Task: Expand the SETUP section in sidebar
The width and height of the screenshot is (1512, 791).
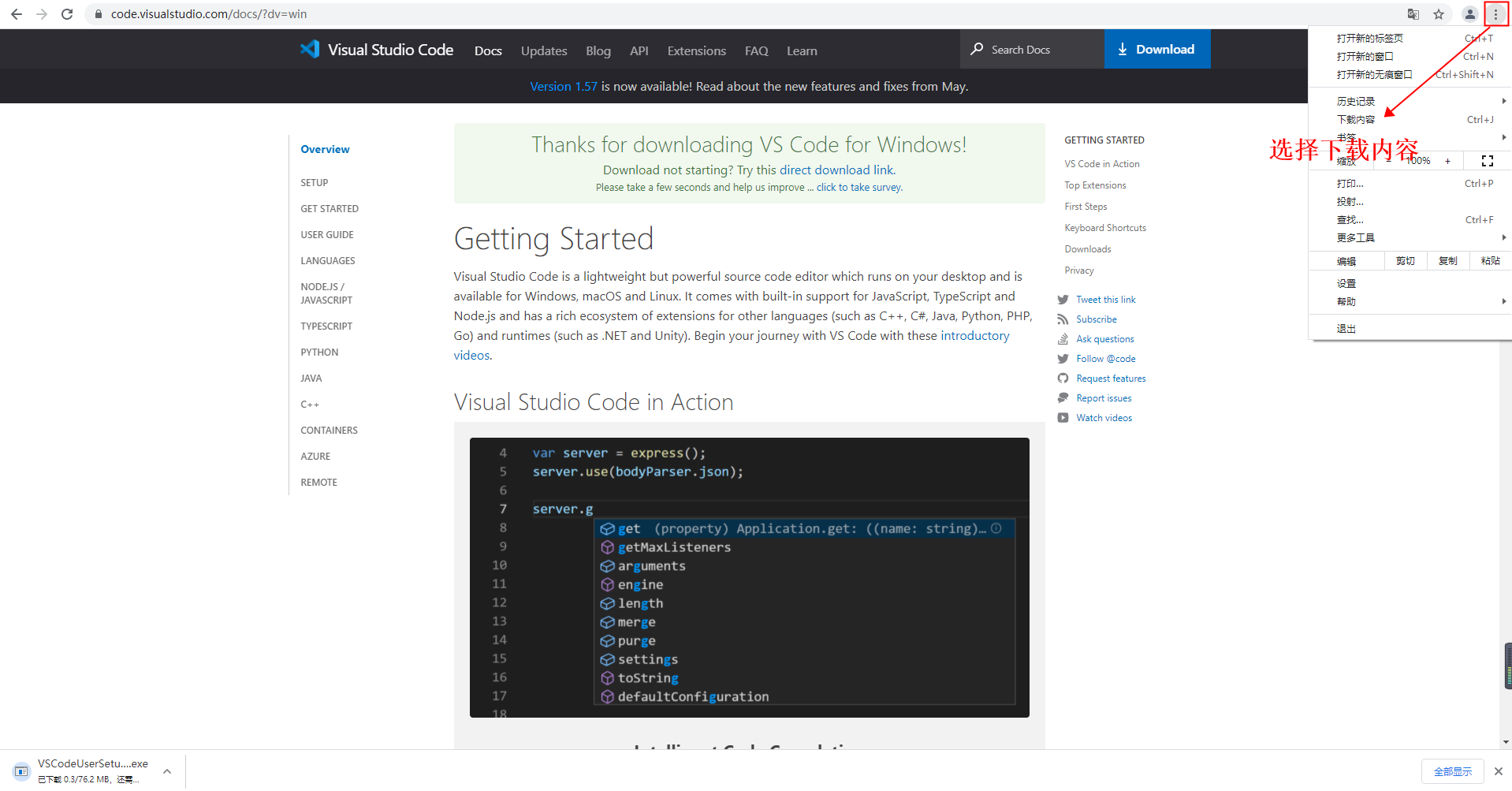Action: tap(314, 182)
